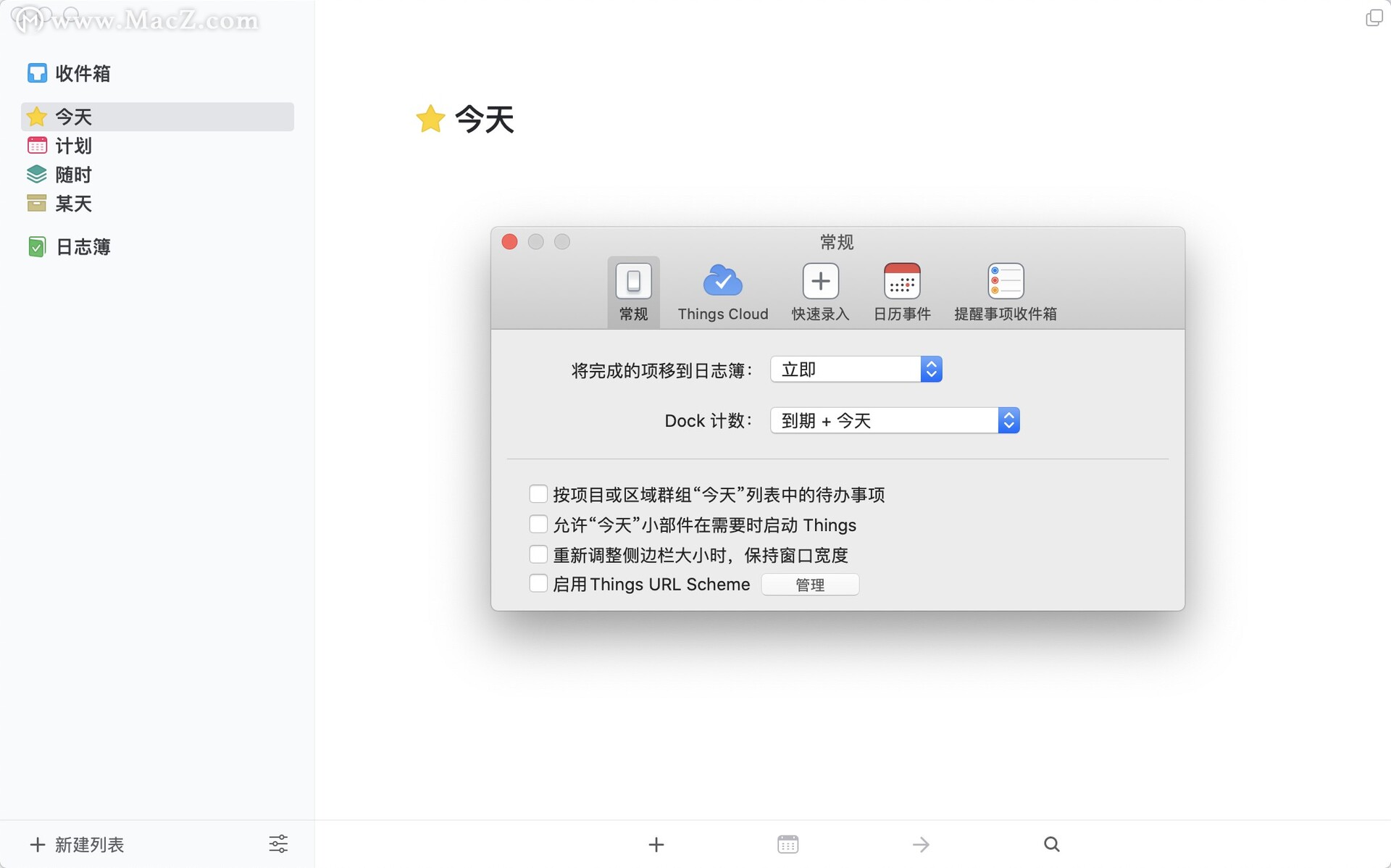Switch to 快速录入 quick entry tab
The height and width of the screenshot is (868, 1391).
821,292
